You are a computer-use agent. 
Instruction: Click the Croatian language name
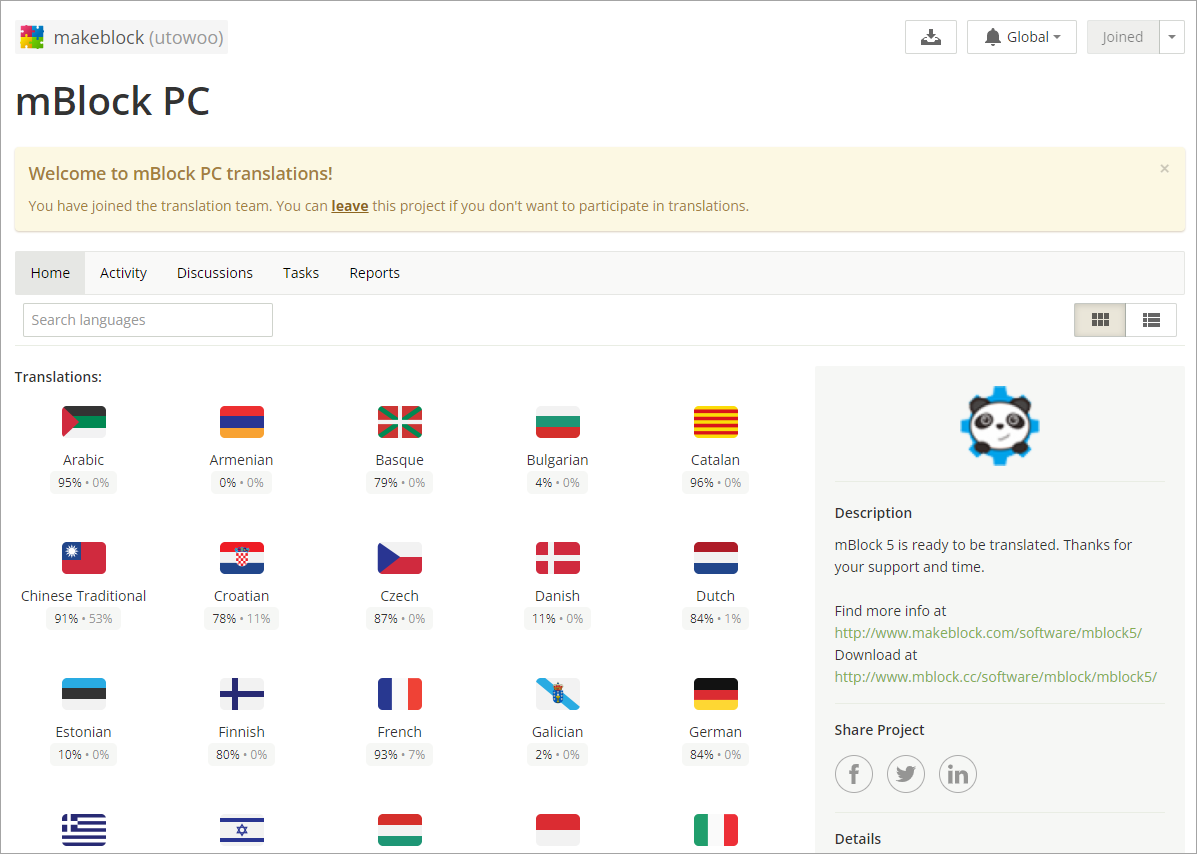tap(242, 596)
